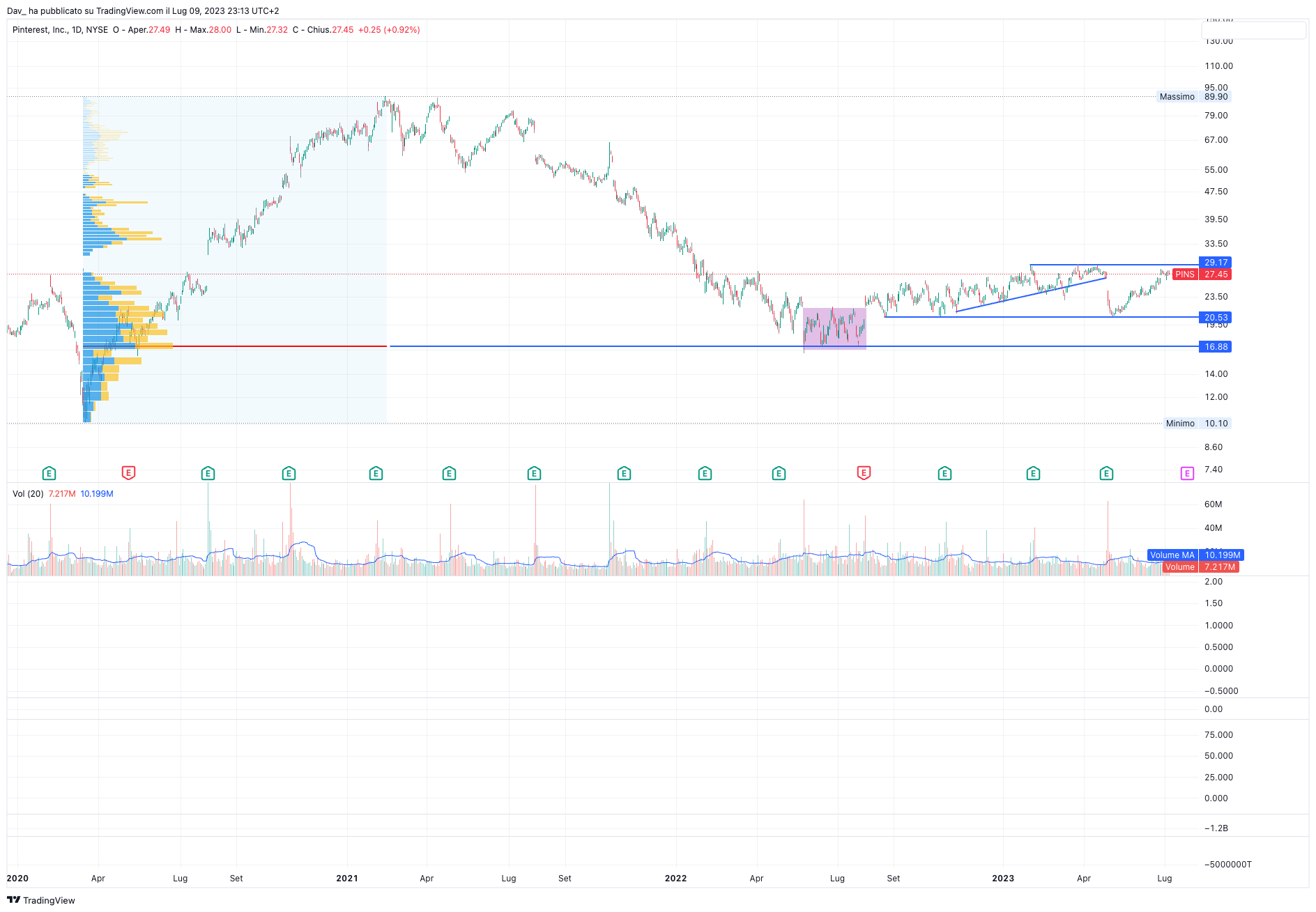The height and width of the screenshot is (912, 1316).
Task: Select the green earnings badge under January 2021
Action: 376,473
